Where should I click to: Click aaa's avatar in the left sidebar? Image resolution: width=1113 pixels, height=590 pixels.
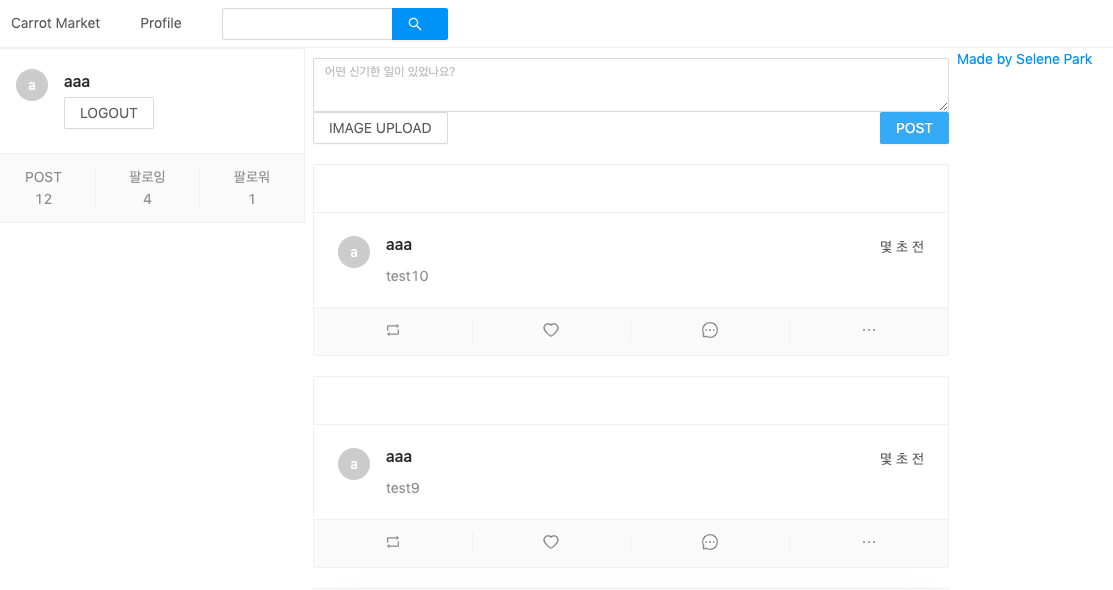pos(31,84)
